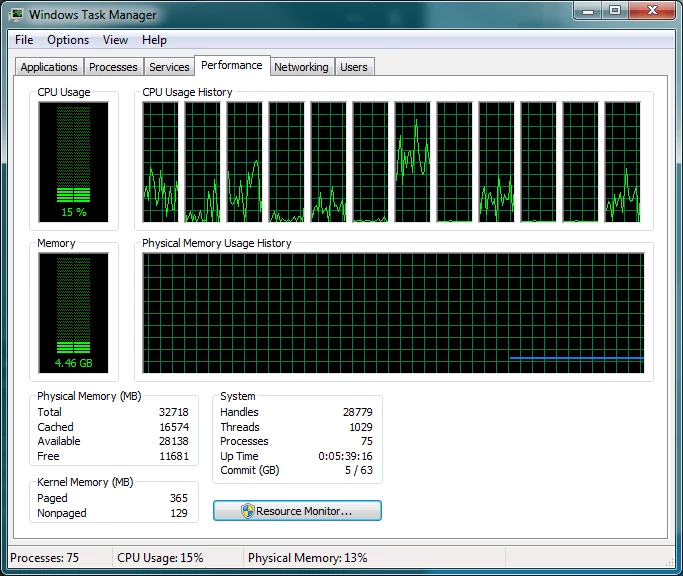Open the Help menu
The height and width of the screenshot is (576, 683).
[154, 40]
